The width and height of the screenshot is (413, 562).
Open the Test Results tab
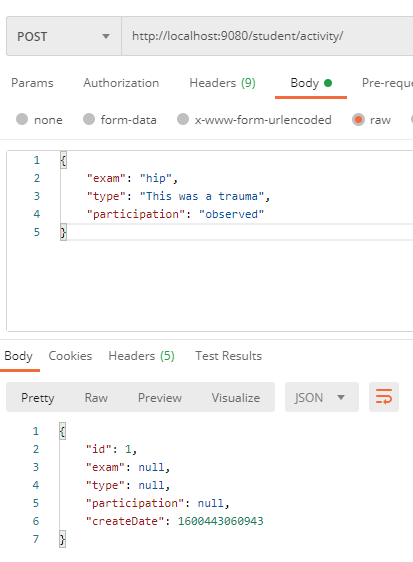tap(228, 356)
